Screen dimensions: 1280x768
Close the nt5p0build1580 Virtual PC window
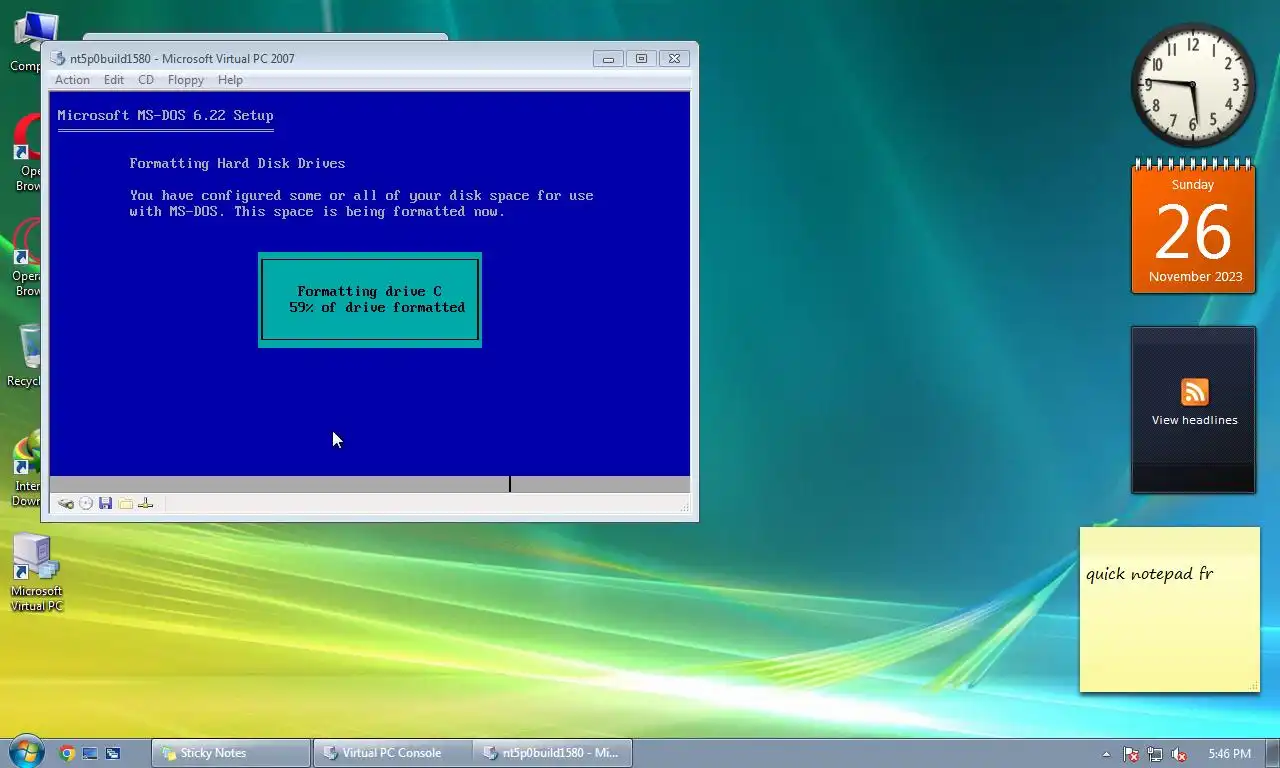[x=674, y=59]
